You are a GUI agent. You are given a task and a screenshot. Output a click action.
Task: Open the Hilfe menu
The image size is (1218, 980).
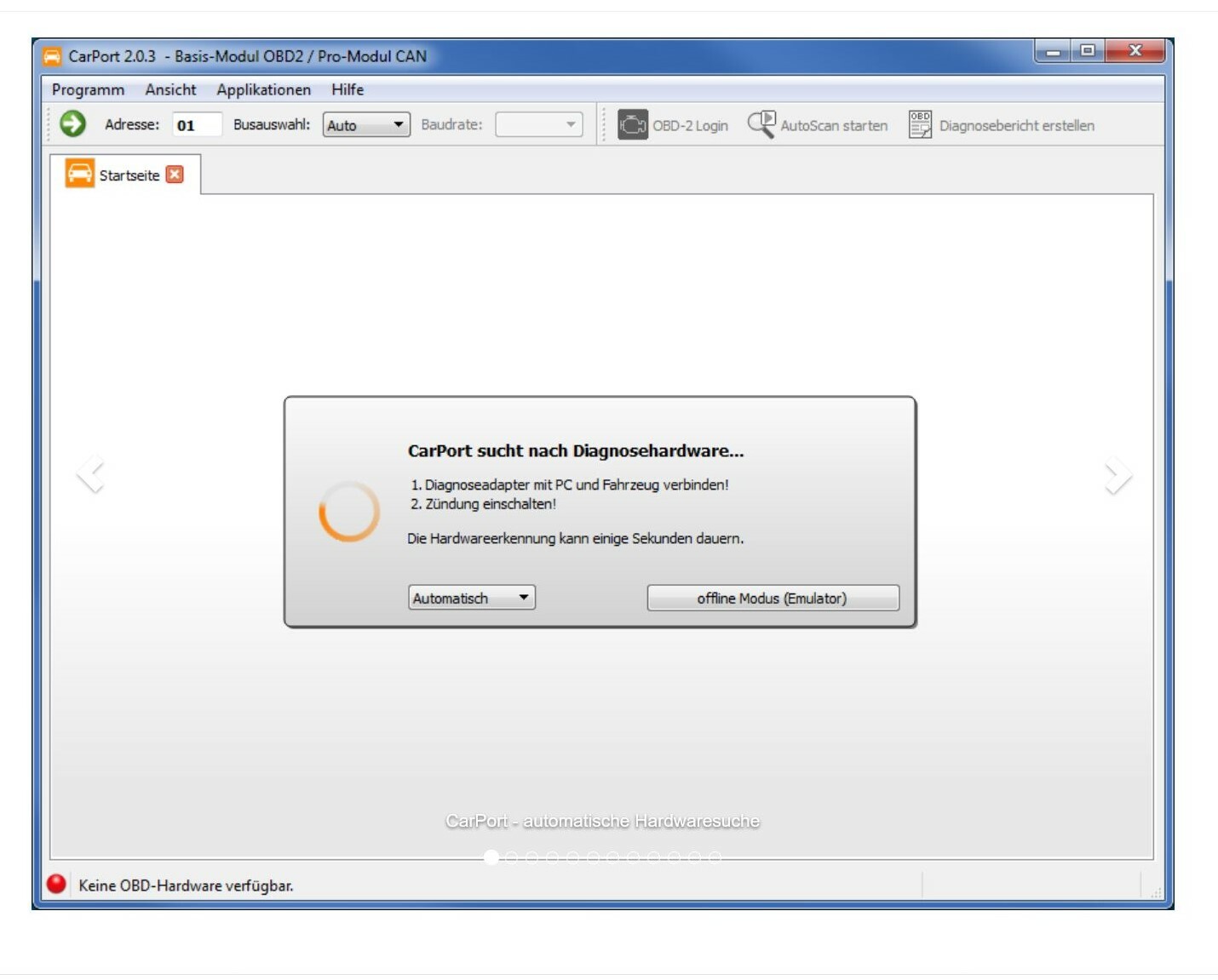click(x=348, y=89)
